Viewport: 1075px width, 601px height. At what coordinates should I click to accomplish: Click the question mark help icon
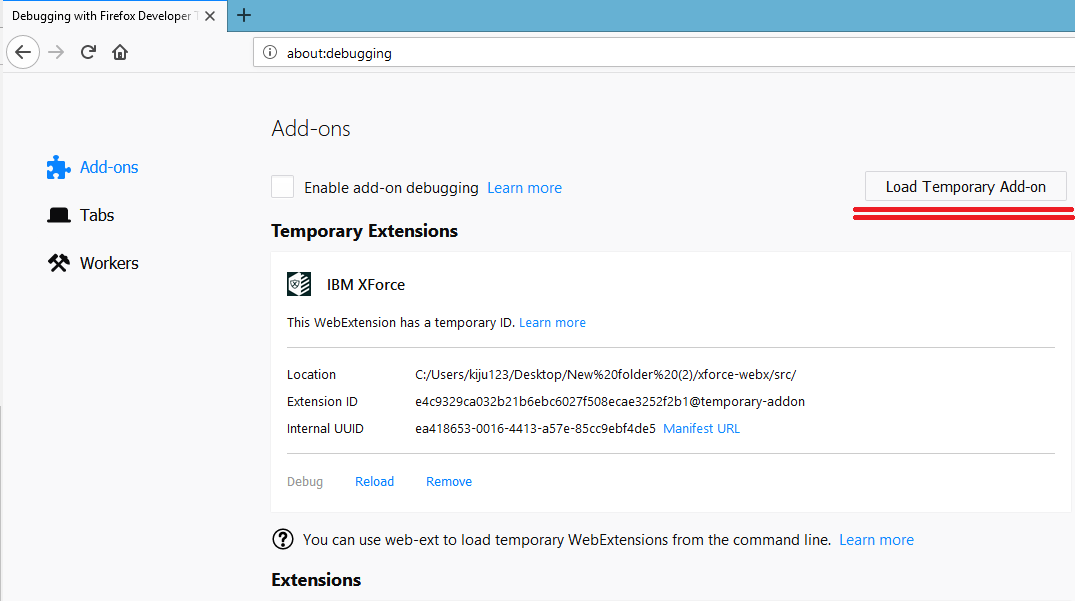coord(282,539)
